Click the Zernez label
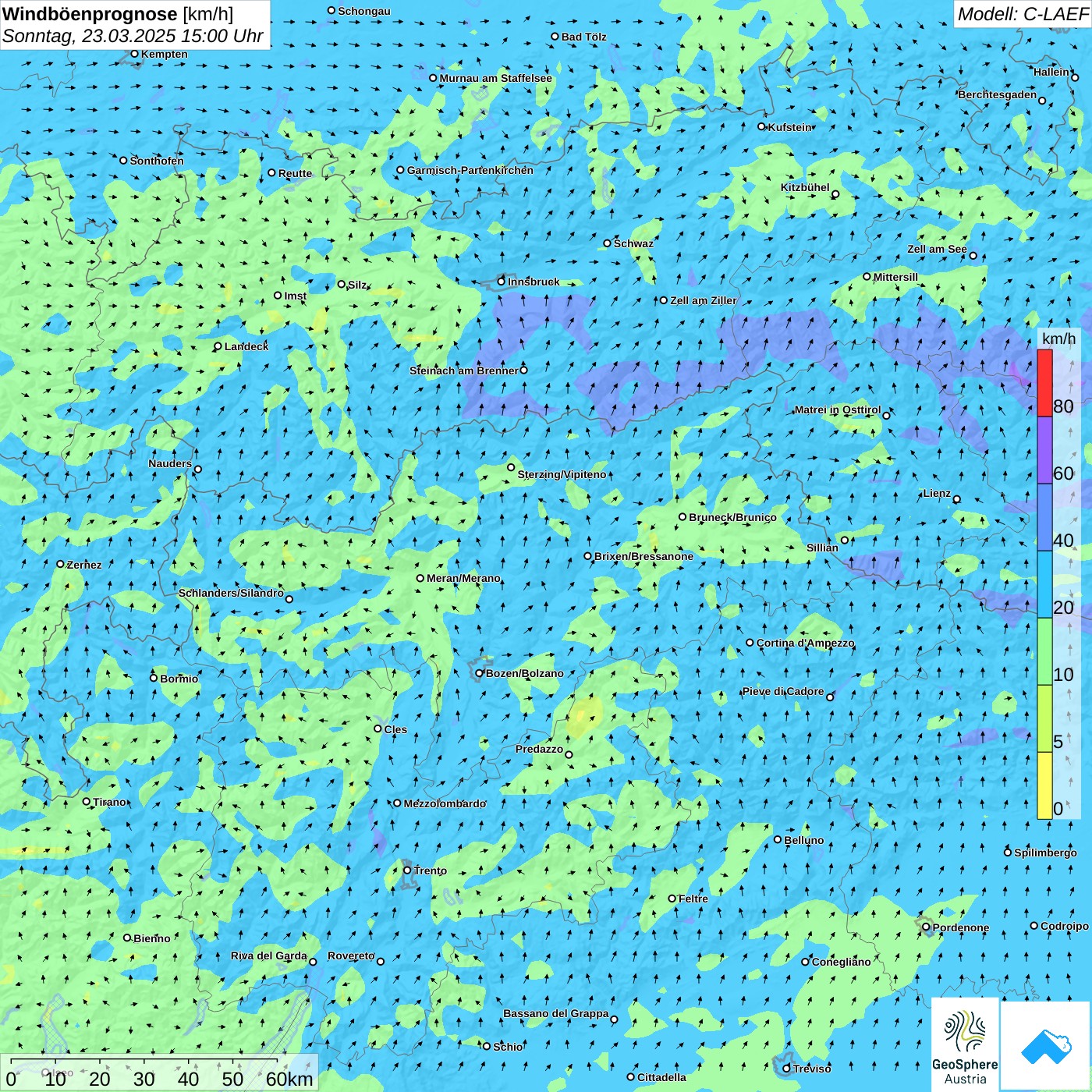This screenshot has width=1092, height=1092. [83, 565]
